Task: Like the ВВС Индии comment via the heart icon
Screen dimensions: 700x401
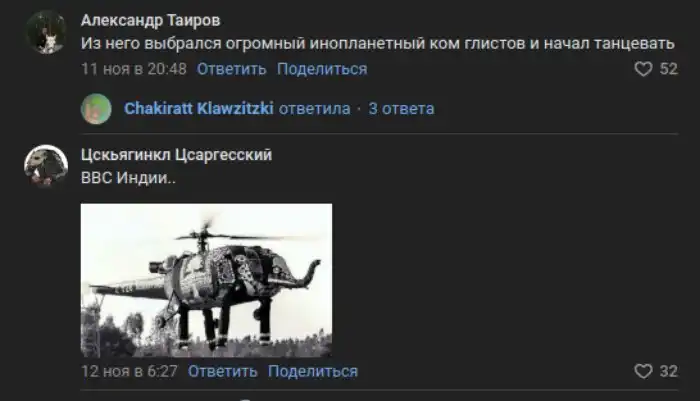Action: [643, 372]
